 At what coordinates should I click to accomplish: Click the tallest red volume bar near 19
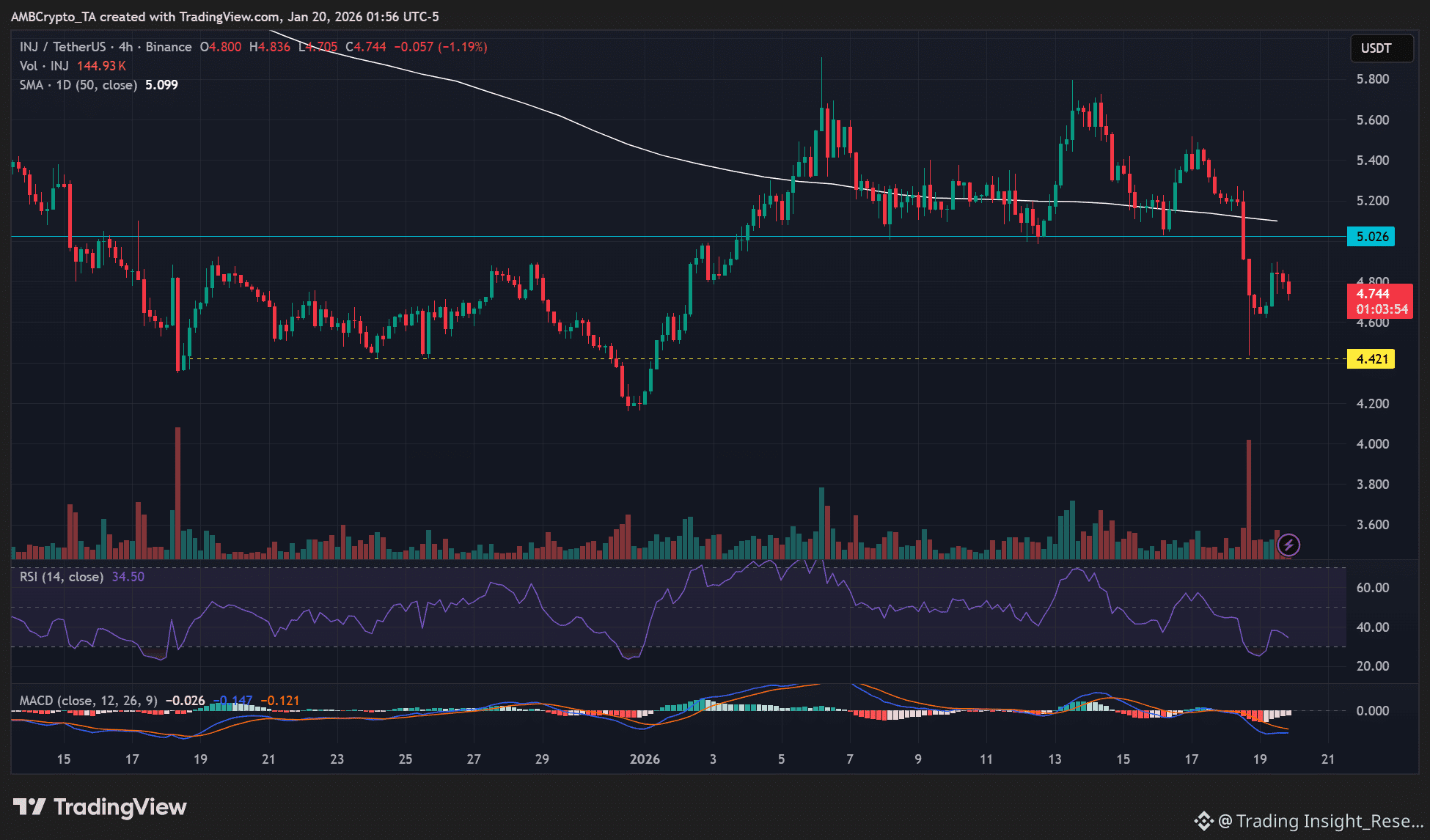pyautogui.click(x=1248, y=498)
